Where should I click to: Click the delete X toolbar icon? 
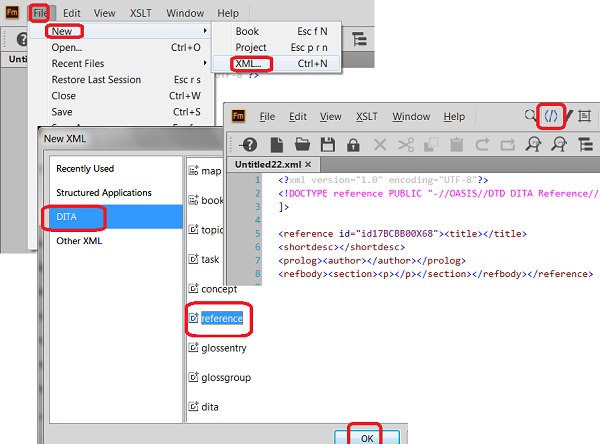[380, 145]
